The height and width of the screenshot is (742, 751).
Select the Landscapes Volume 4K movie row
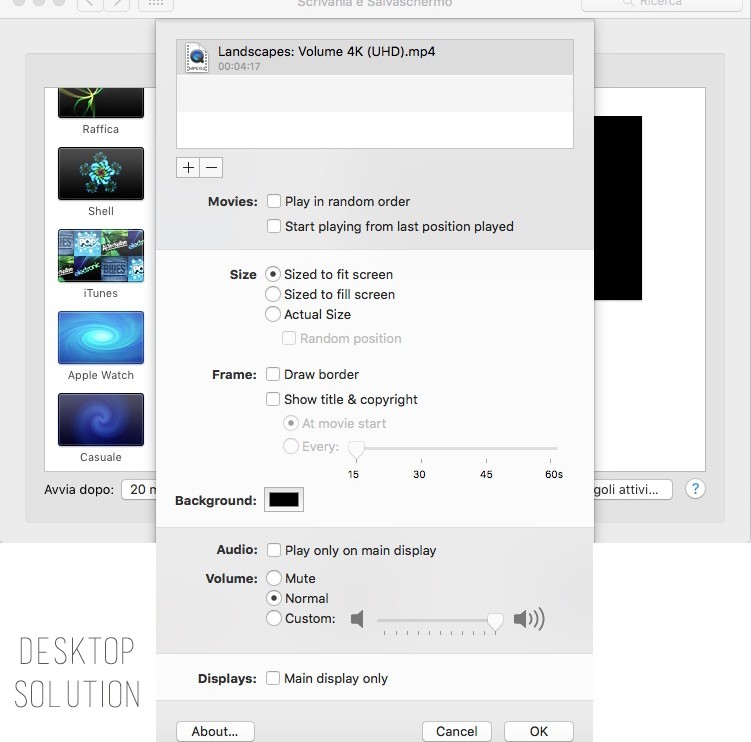coord(375,57)
